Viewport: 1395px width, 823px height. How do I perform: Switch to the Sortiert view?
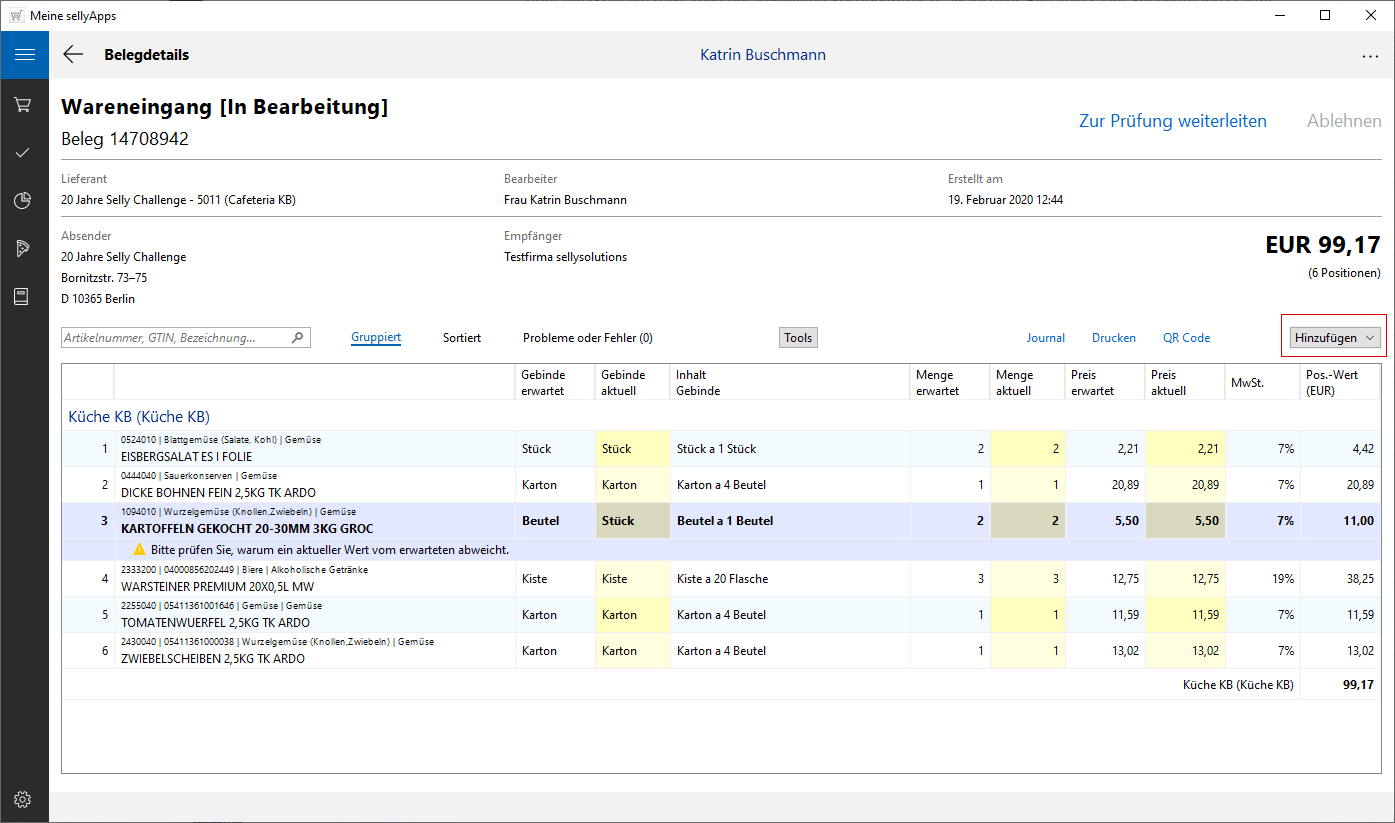(x=462, y=338)
